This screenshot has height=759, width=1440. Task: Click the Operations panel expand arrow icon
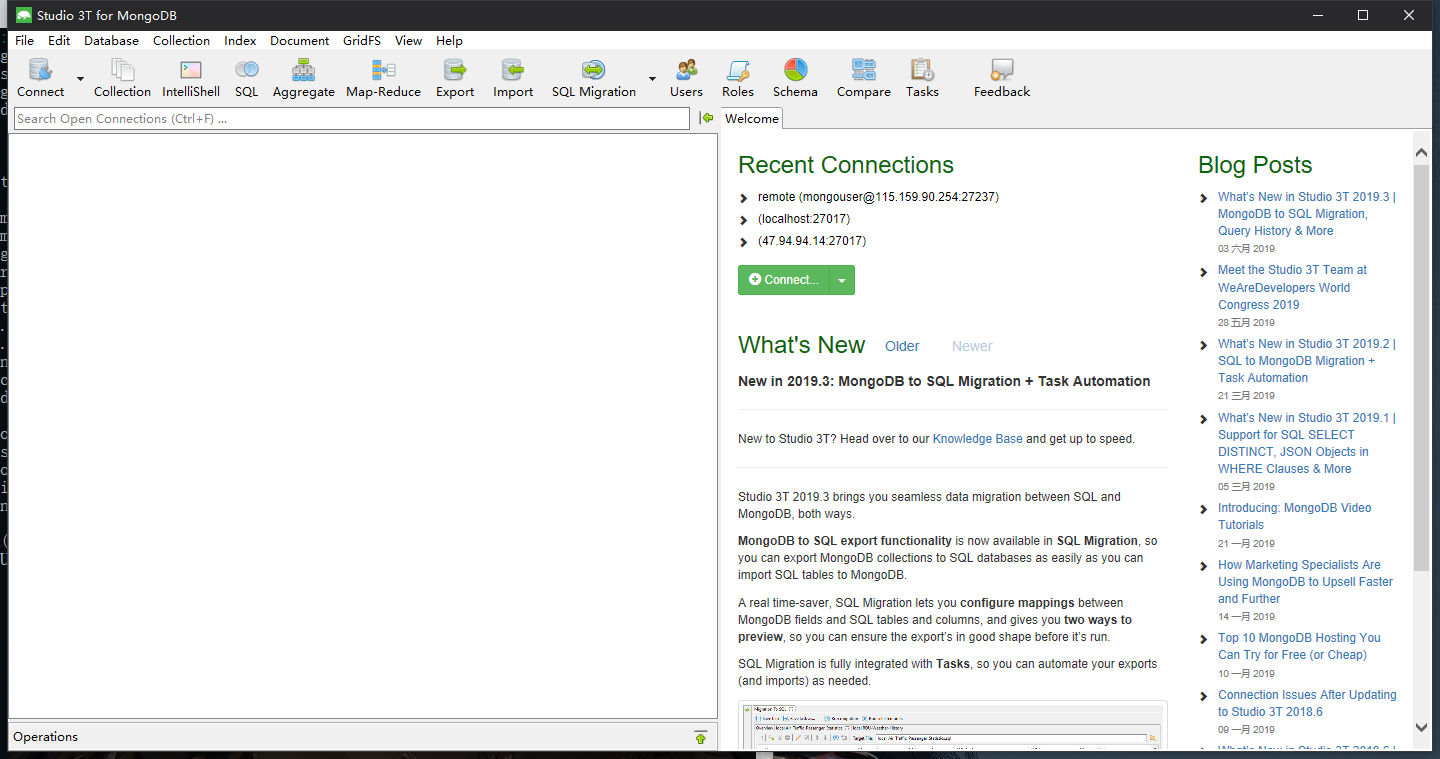tap(700, 737)
